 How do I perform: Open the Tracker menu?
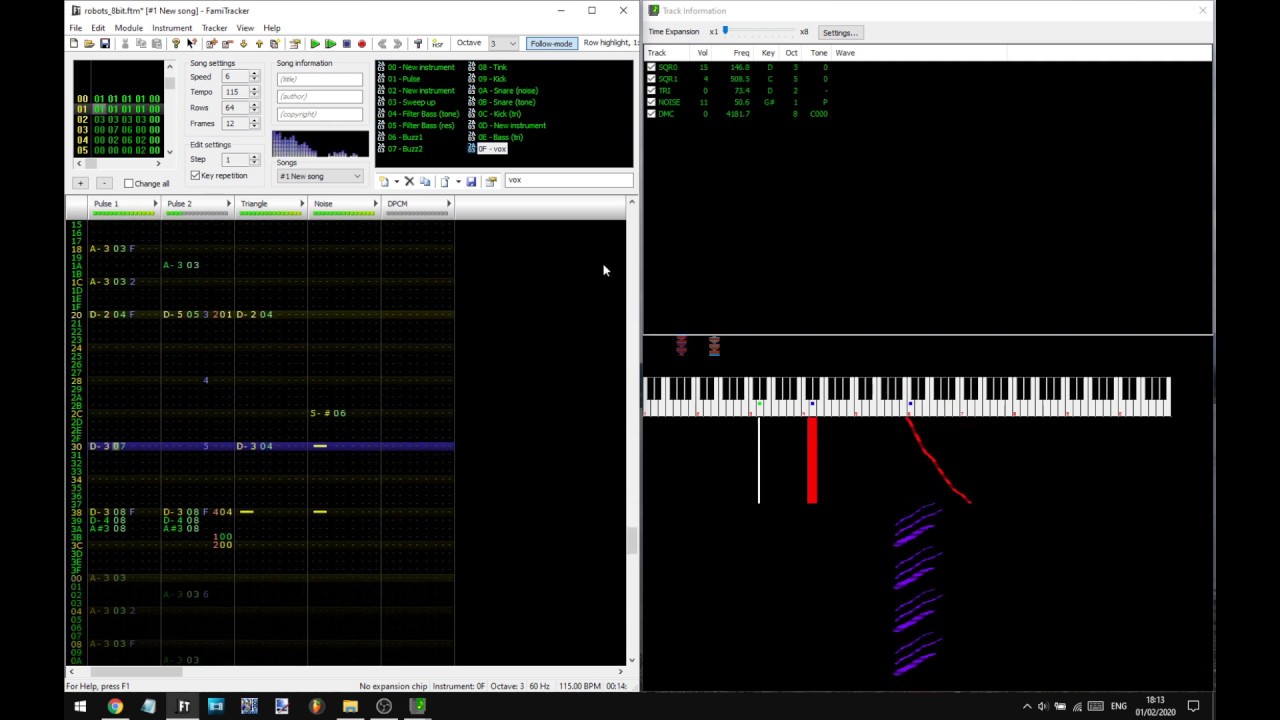pos(214,28)
